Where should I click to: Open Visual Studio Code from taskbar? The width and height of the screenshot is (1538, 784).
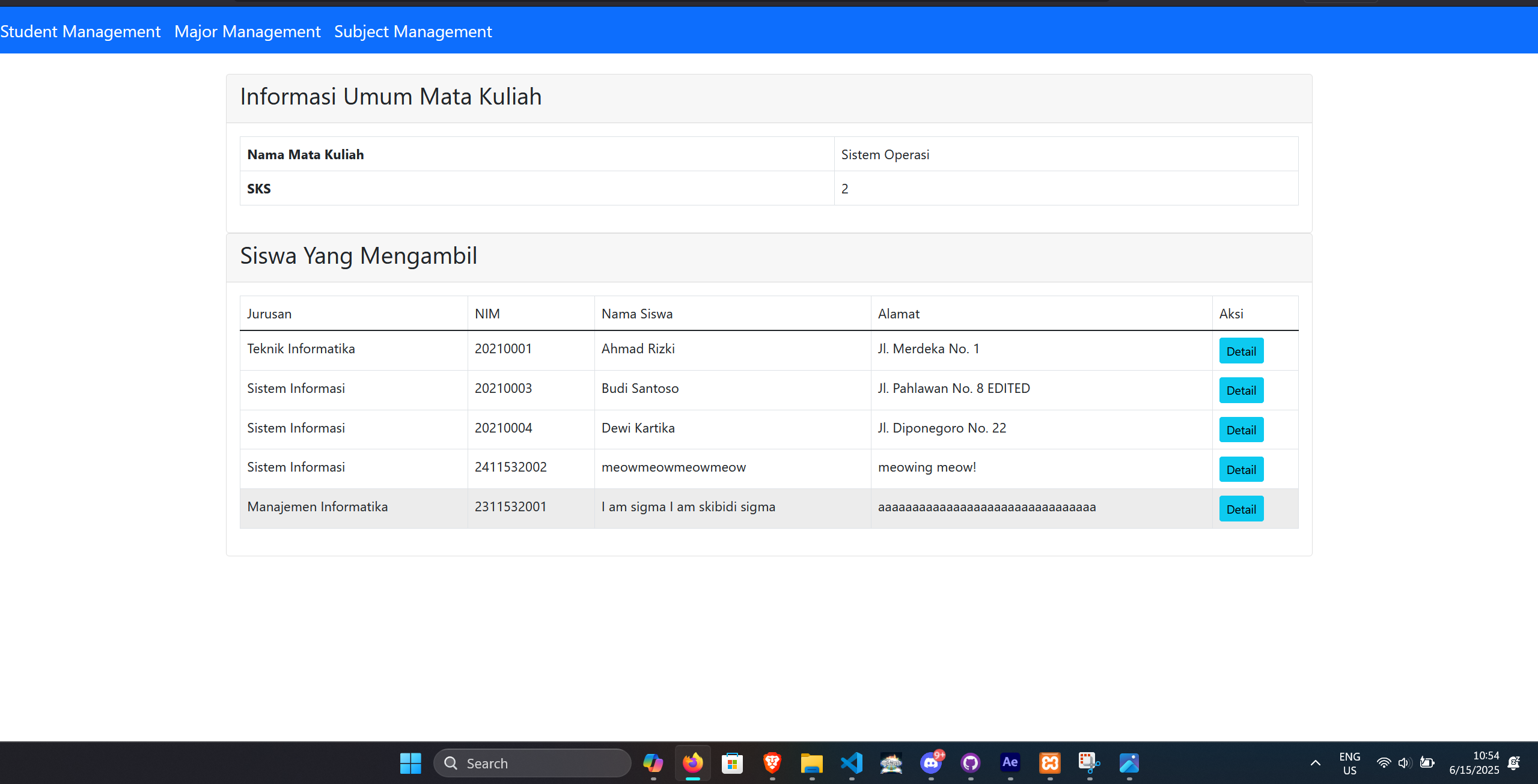pos(851,763)
